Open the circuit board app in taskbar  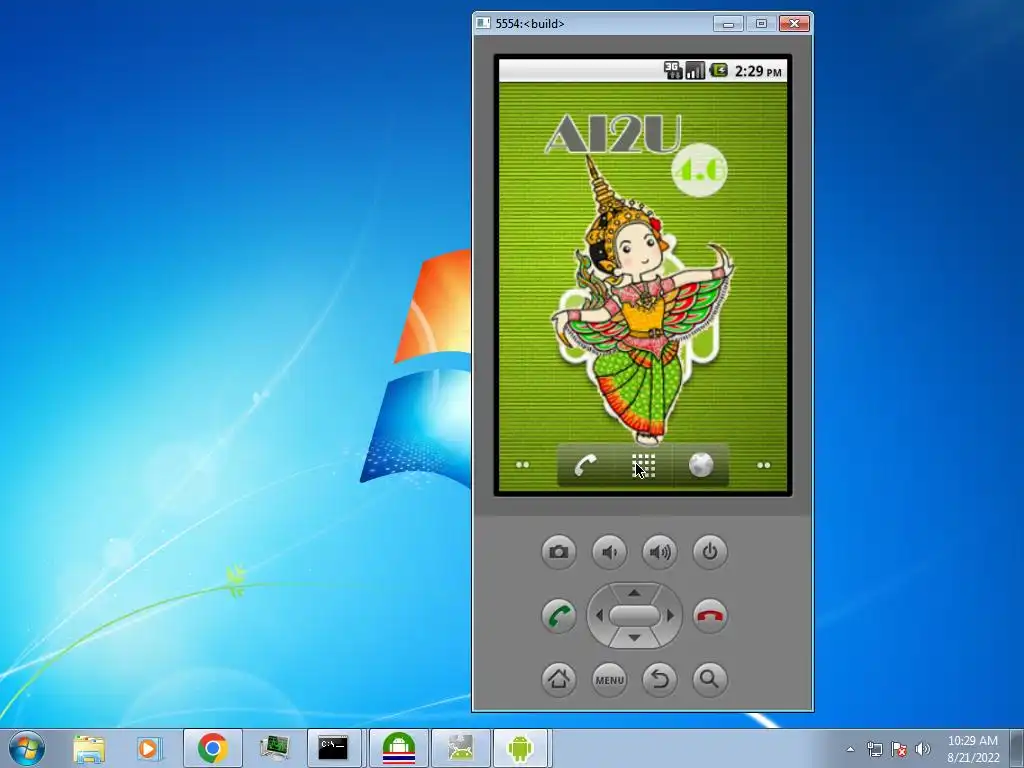point(274,748)
